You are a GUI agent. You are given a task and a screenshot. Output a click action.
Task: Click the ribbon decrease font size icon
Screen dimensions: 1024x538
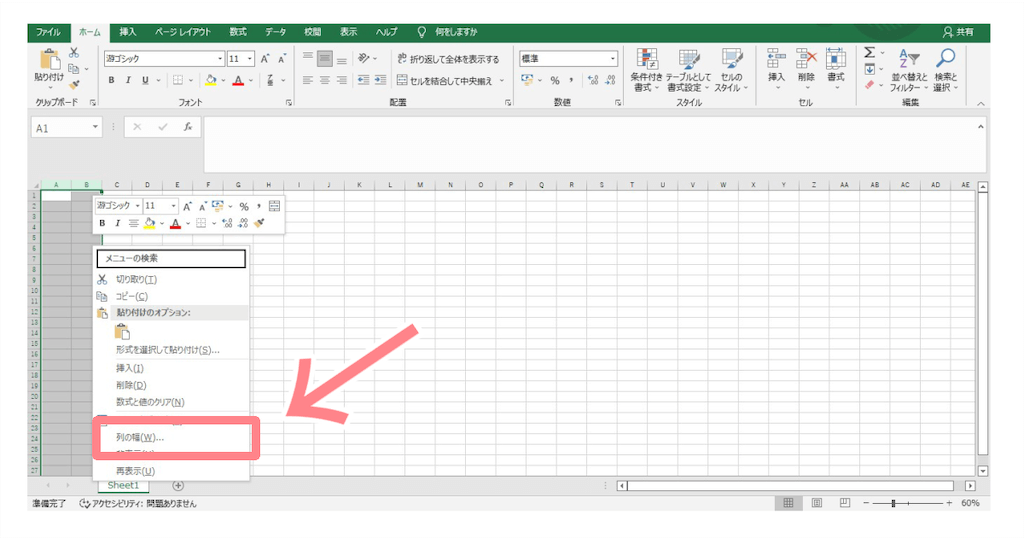[282, 59]
